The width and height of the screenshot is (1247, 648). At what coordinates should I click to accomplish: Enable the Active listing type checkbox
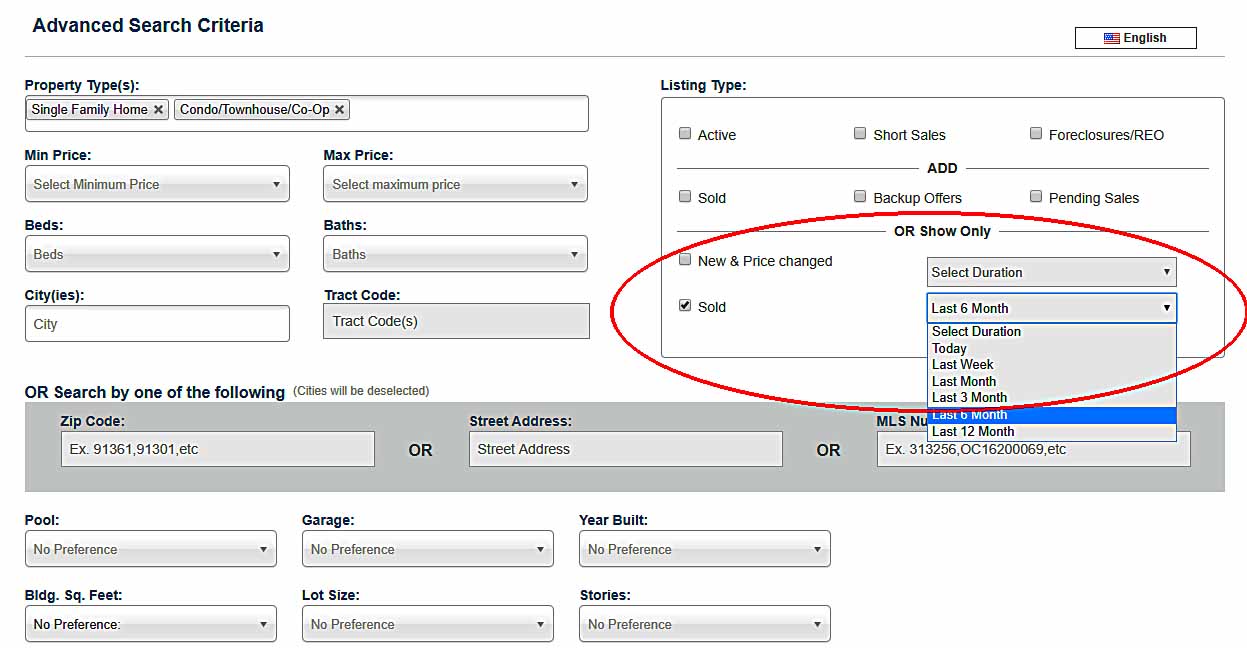pyautogui.click(x=685, y=134)
